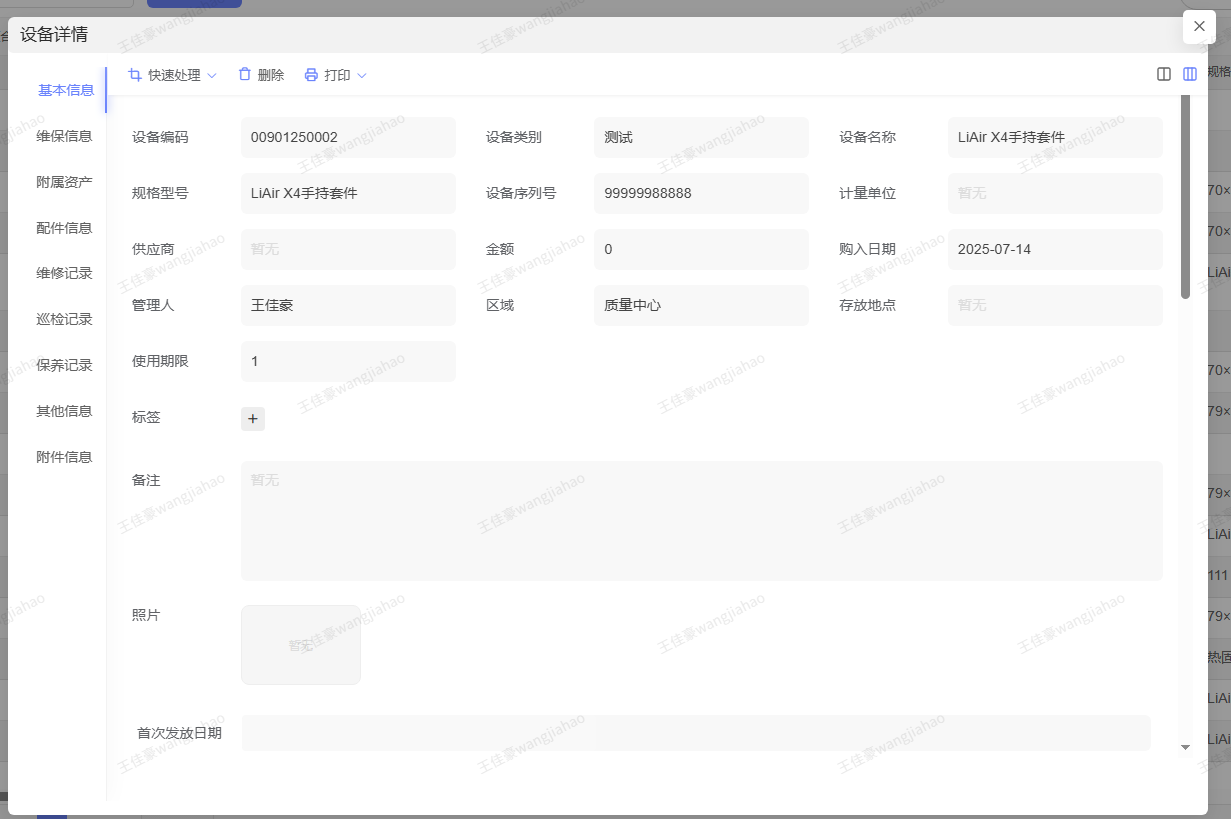
Task: Click the trash can delete icon
Action: tap(245, 75)
